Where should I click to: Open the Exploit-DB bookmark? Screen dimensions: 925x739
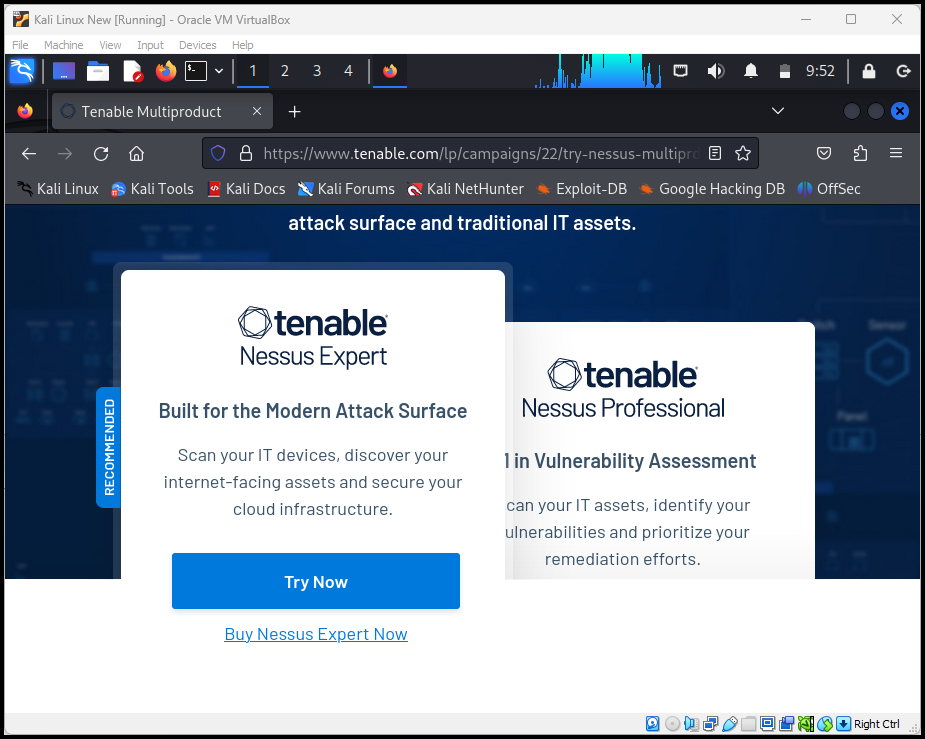[x=581, y=189]
